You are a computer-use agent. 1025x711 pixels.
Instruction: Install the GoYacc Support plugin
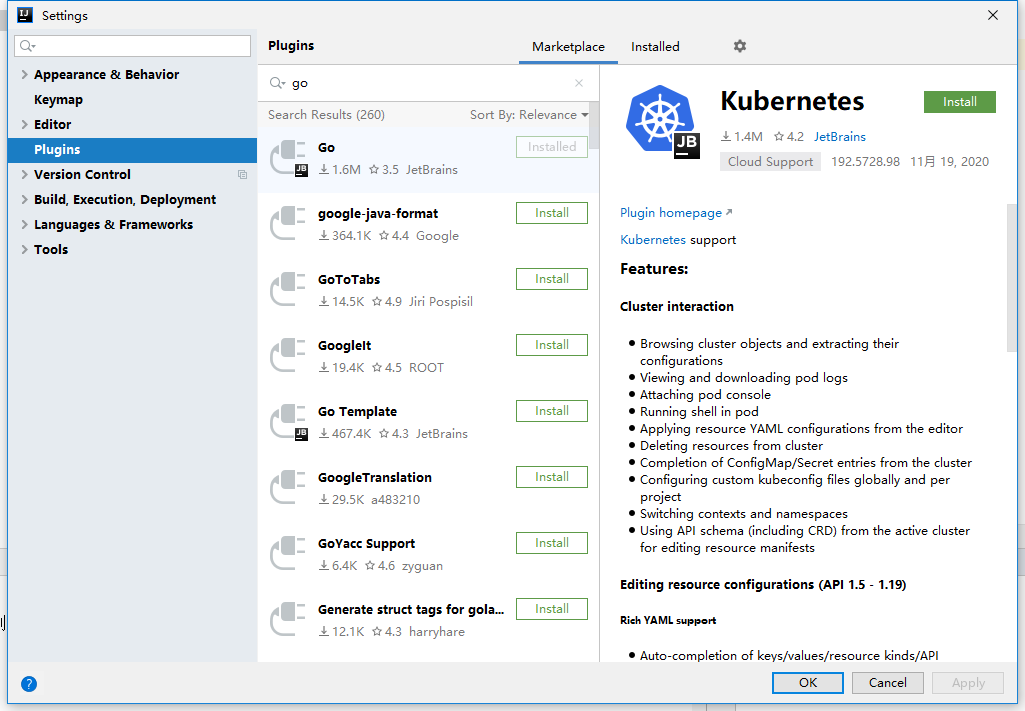pyautogui.click(x=552, y=543)
